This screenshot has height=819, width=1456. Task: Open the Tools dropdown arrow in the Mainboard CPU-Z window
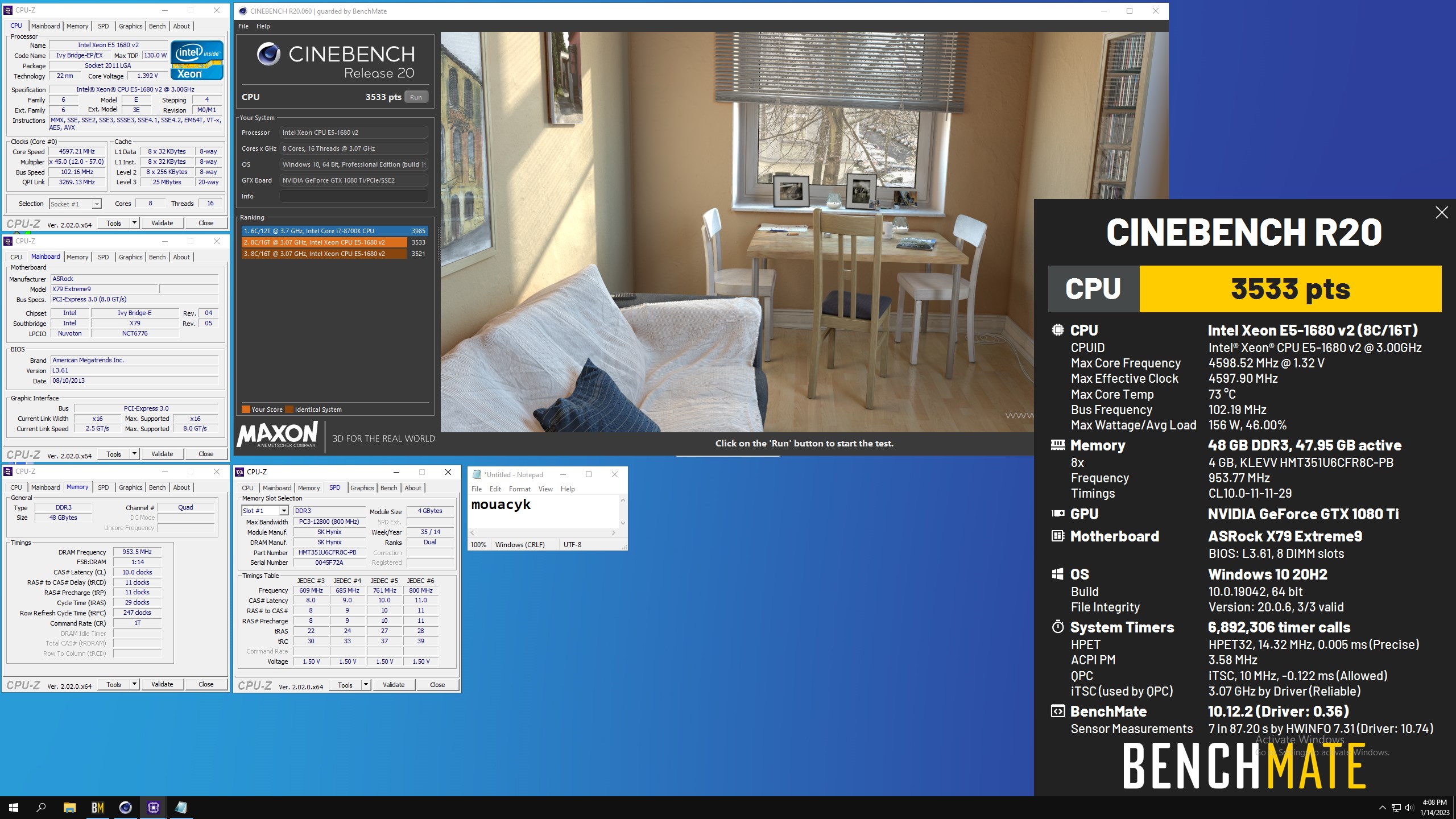pos(135,454)
